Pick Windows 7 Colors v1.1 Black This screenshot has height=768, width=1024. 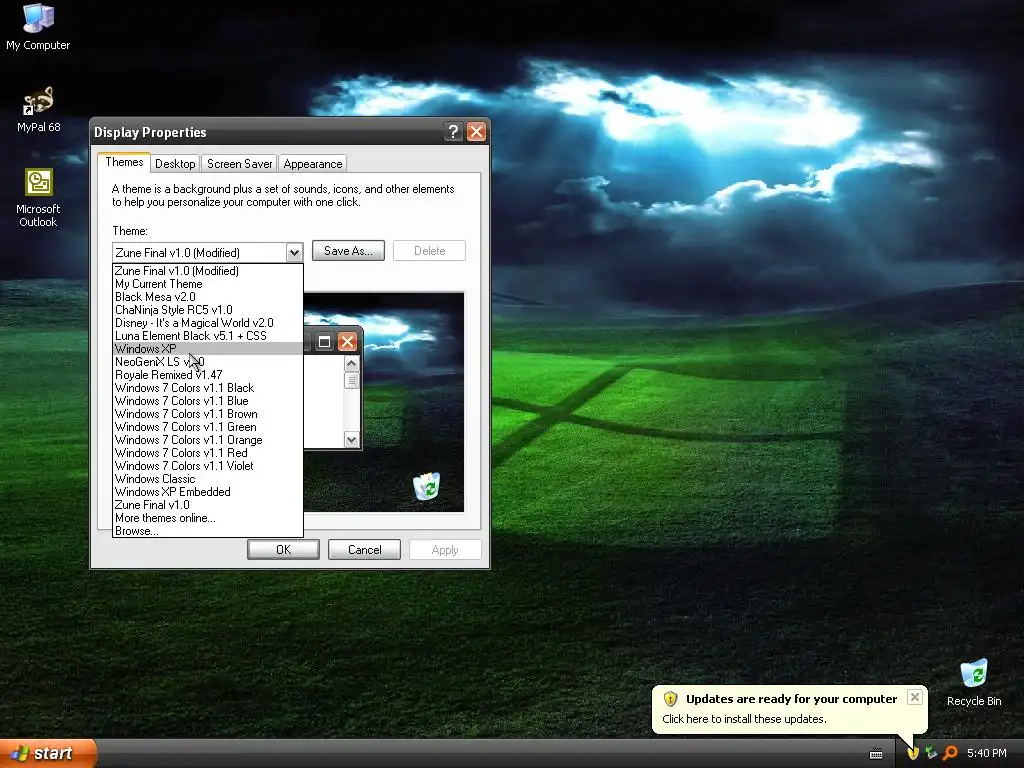pyautogui.click(x=208, y=388)
